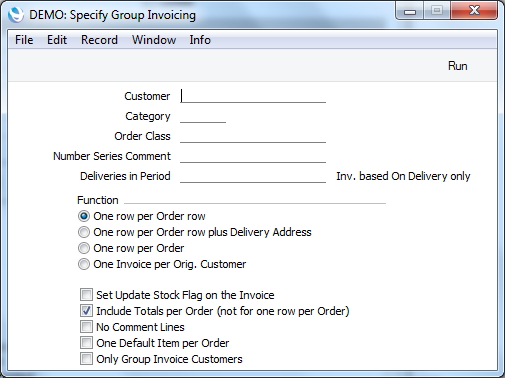
Task: Open the Window menu
Action: pyautogui.click(x=154, y=40)
